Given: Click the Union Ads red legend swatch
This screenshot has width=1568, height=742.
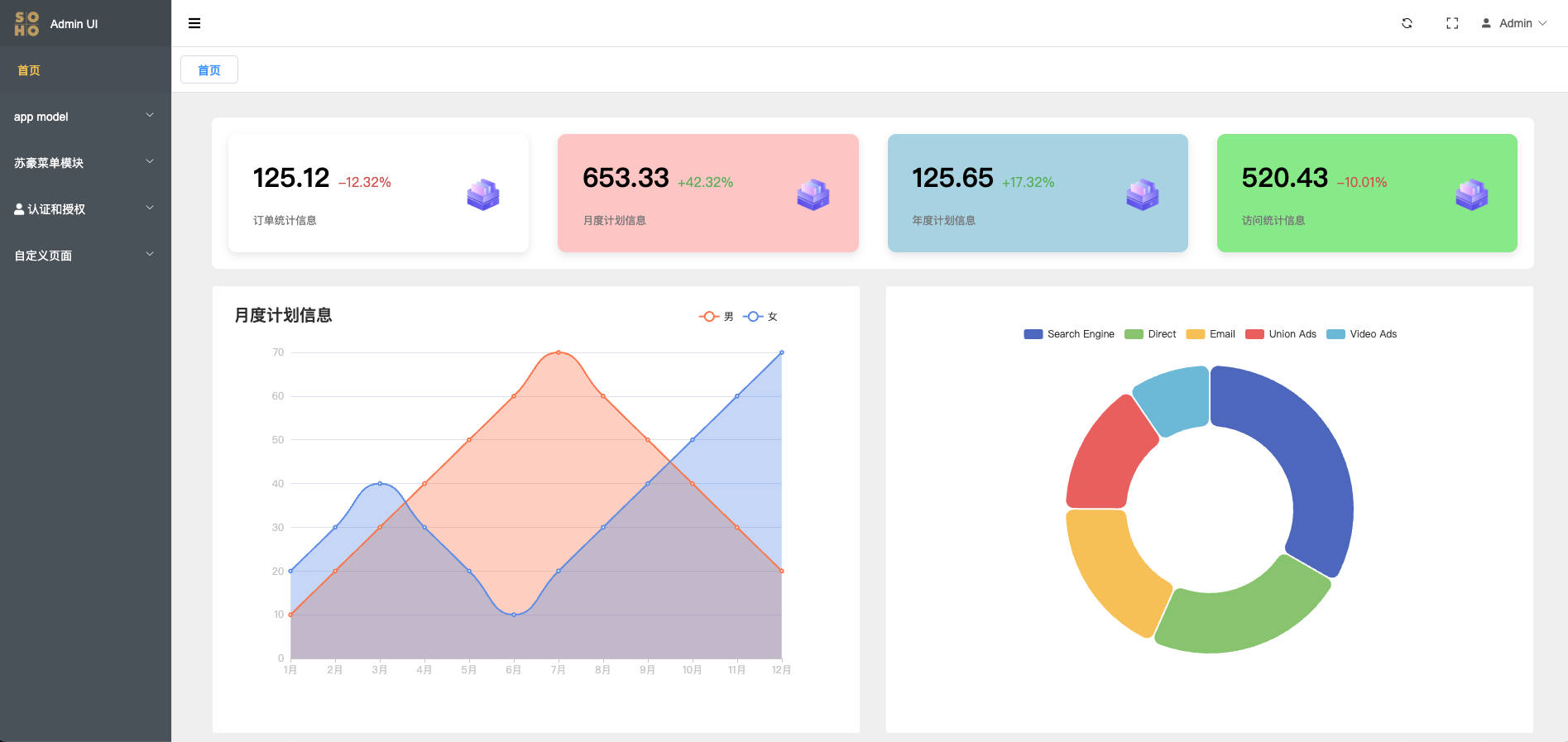Looking at the screenshot, I should coord(1254,334).
